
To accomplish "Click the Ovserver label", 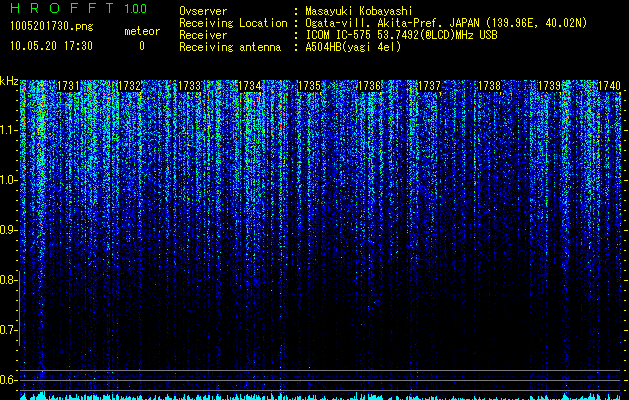I will (x=203, y=11).
